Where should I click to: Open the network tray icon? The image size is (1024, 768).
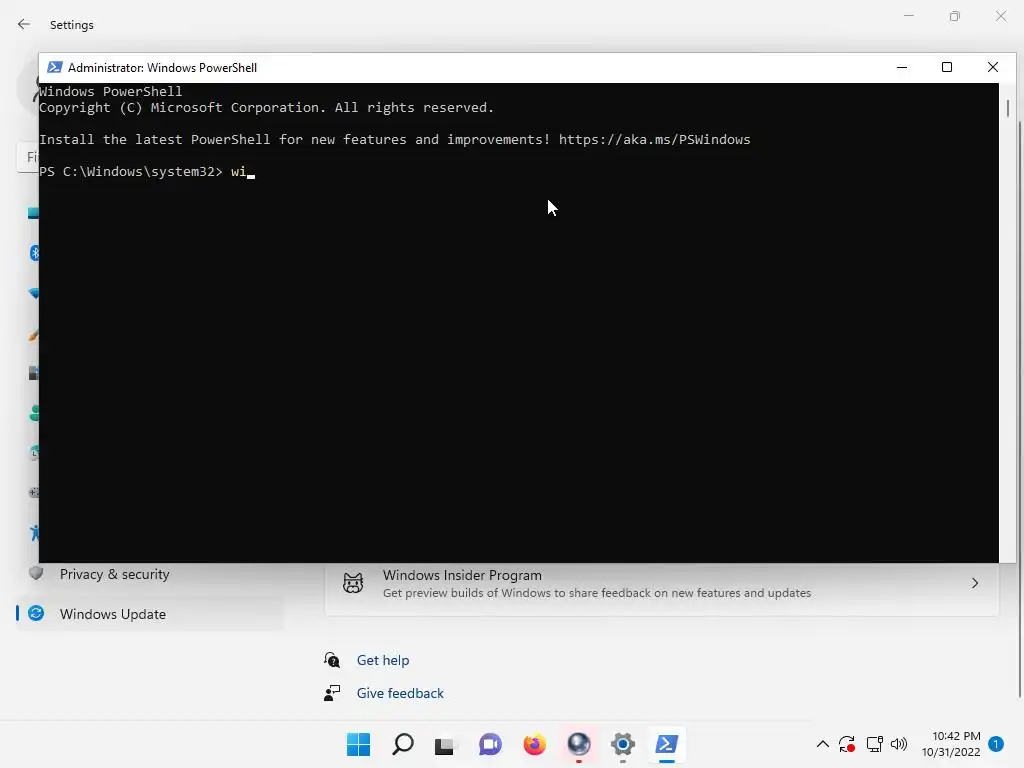click(x=874, y=744)
